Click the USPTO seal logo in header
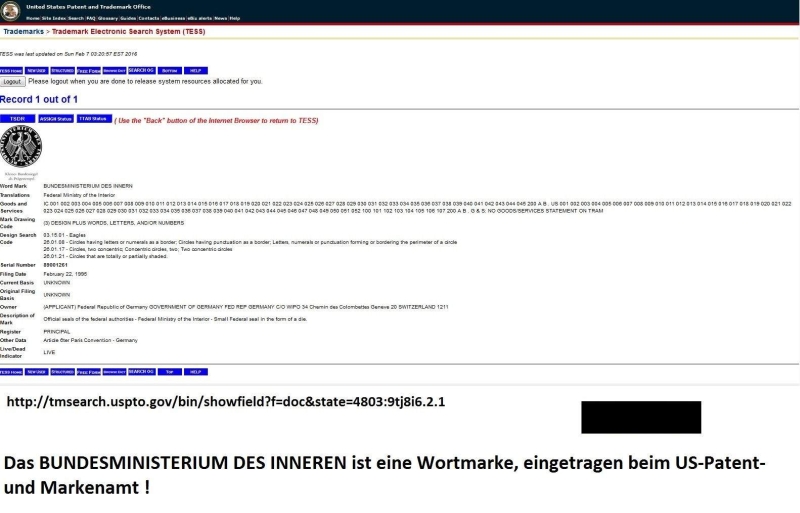 coord(12,10)
